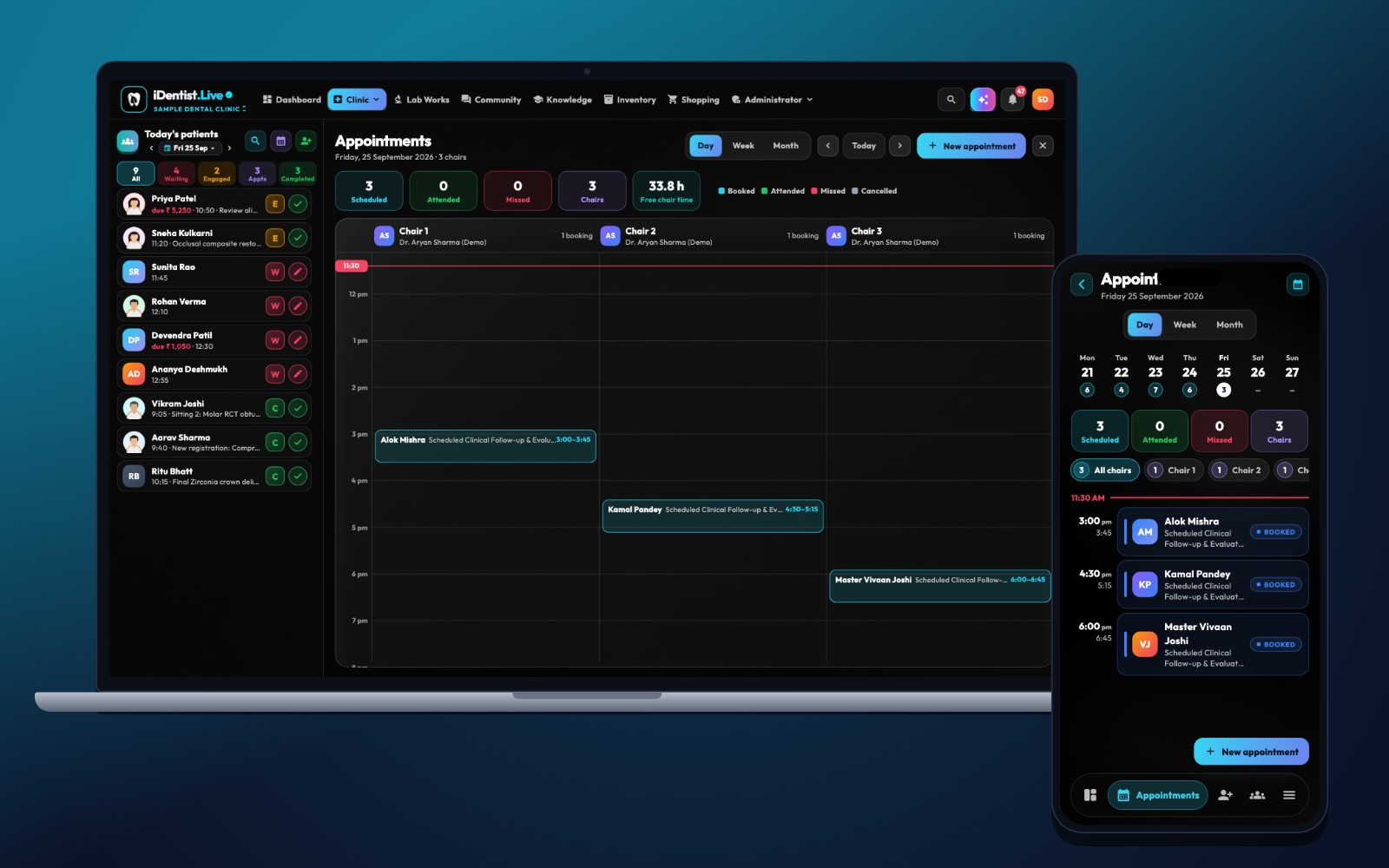Select Month view on the phone
Viewport: 1389px width, 868px height.
1229,325
